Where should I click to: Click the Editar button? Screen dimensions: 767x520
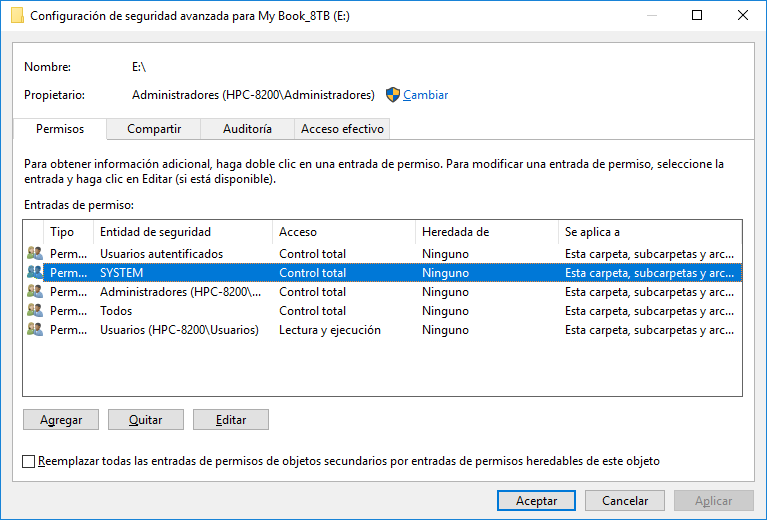(231, 420)
